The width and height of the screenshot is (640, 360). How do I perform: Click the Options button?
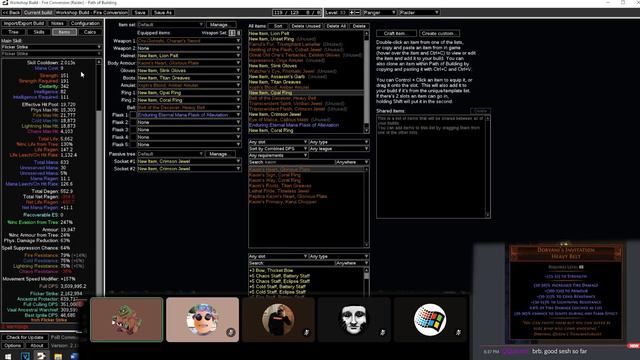[x=13, y=346]
